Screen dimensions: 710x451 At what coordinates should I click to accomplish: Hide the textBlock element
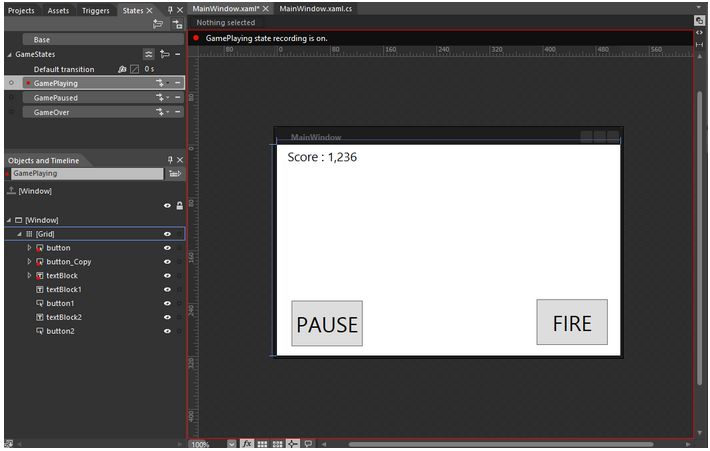tap(167, 276)
